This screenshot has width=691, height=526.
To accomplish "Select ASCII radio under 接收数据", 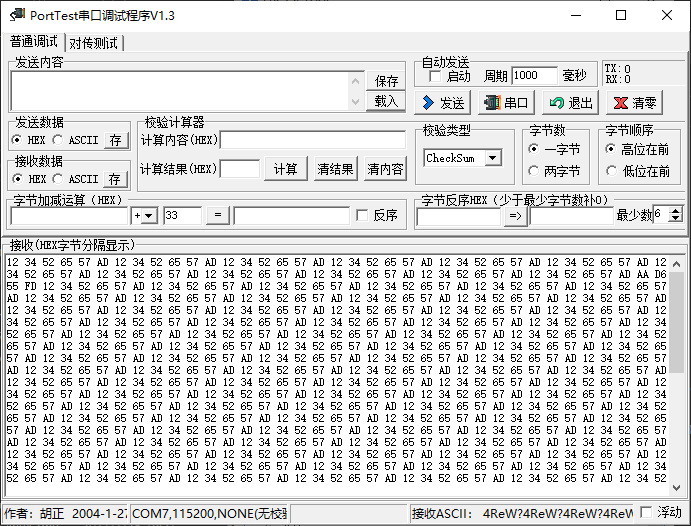I will click(x=57, y=179).
